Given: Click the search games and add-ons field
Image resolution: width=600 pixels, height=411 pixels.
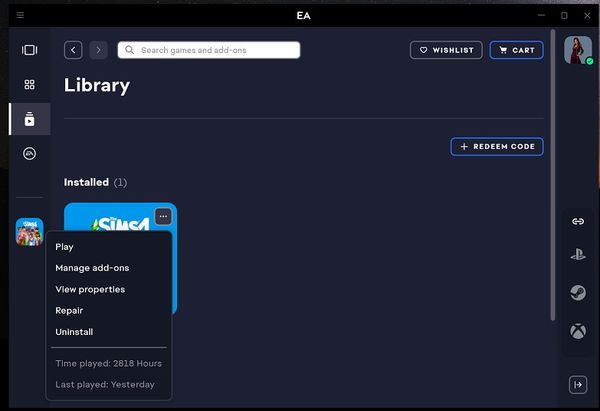Looking at the screenshot, I should click(x=209, y=50).
